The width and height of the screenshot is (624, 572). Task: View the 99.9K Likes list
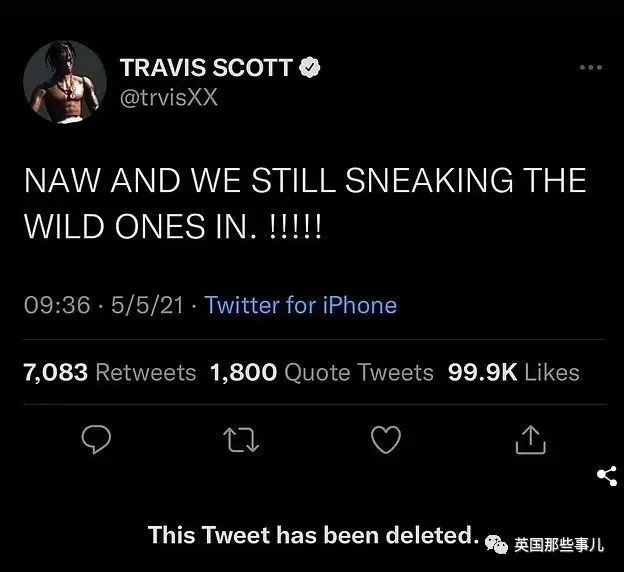tap(514, 373)
